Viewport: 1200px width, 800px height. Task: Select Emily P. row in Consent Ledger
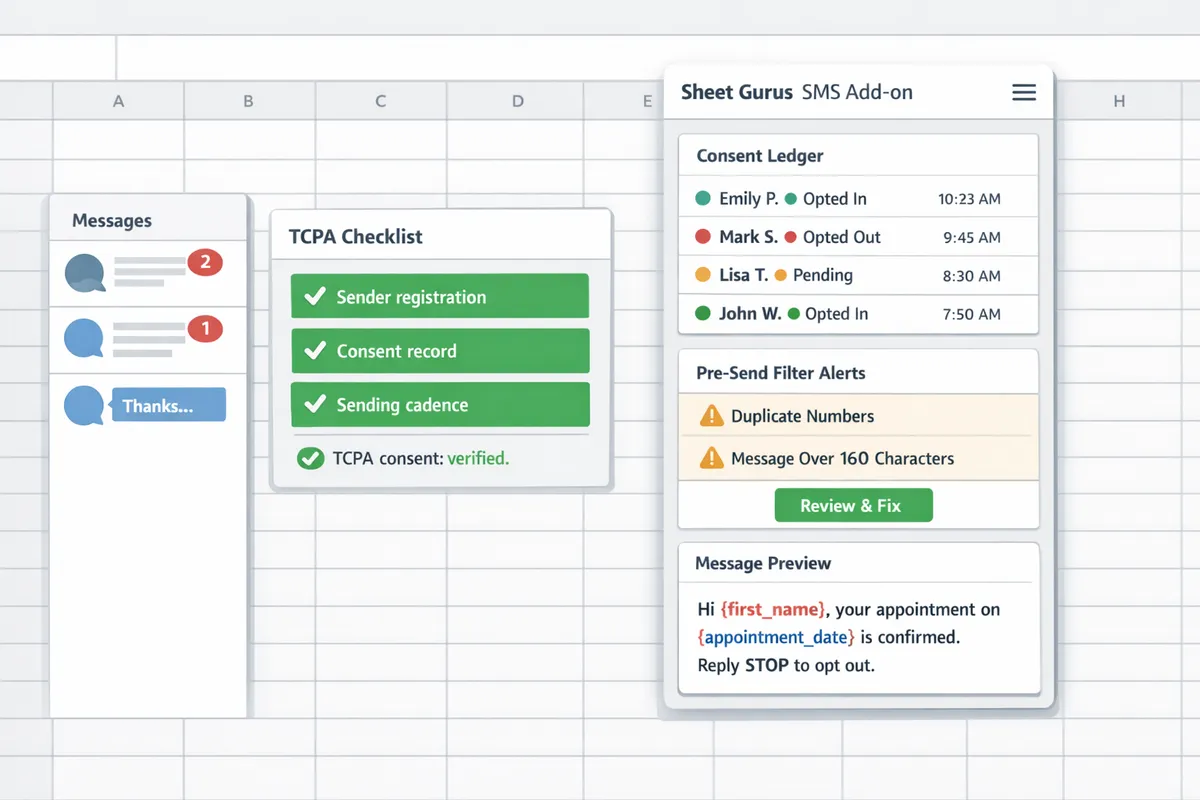click(858, 199)
